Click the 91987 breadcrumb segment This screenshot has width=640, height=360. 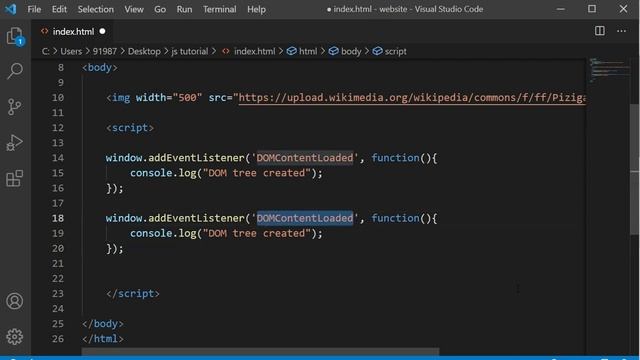pos(104,51)
